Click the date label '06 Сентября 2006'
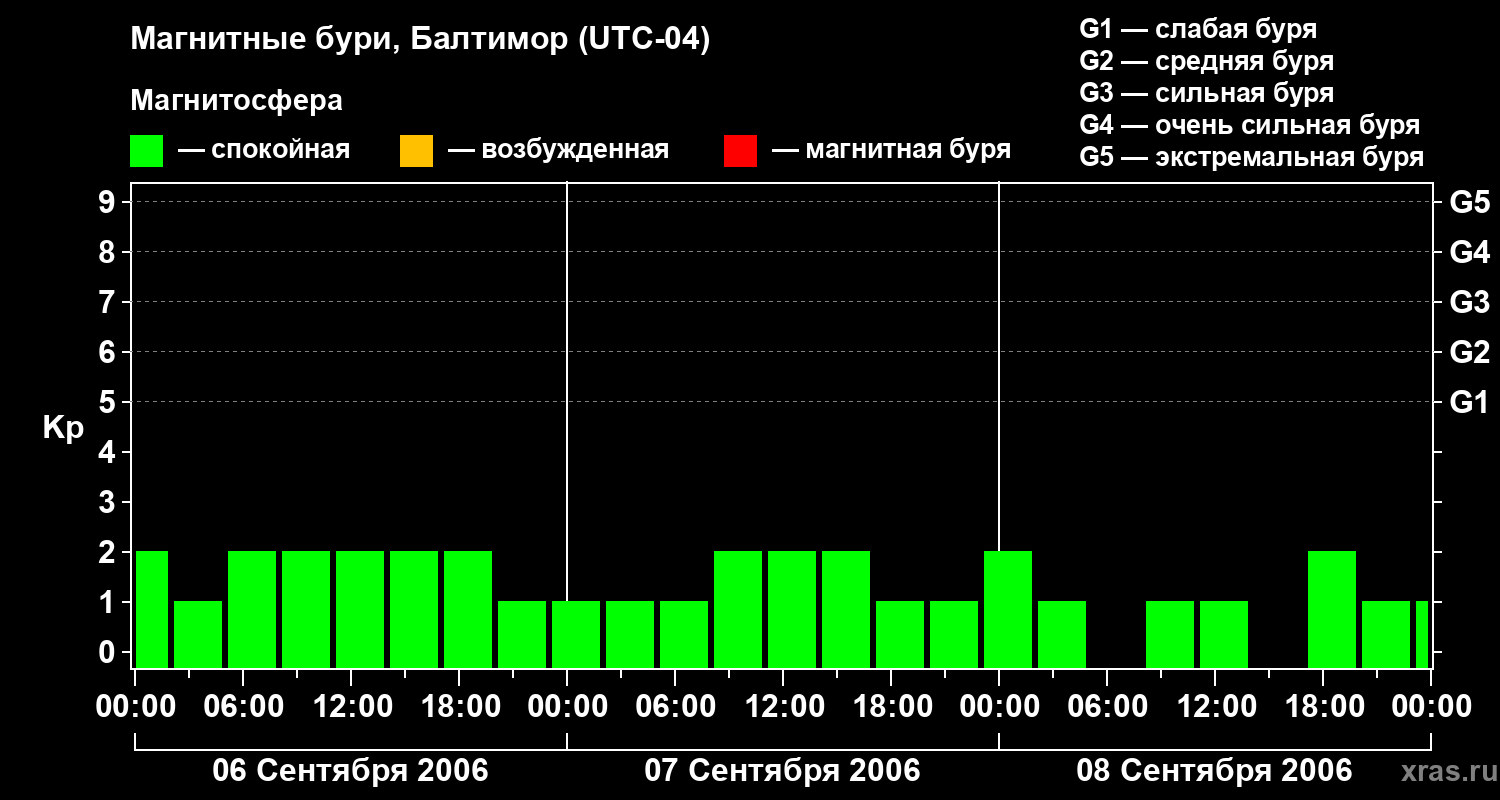 (351, 770)
